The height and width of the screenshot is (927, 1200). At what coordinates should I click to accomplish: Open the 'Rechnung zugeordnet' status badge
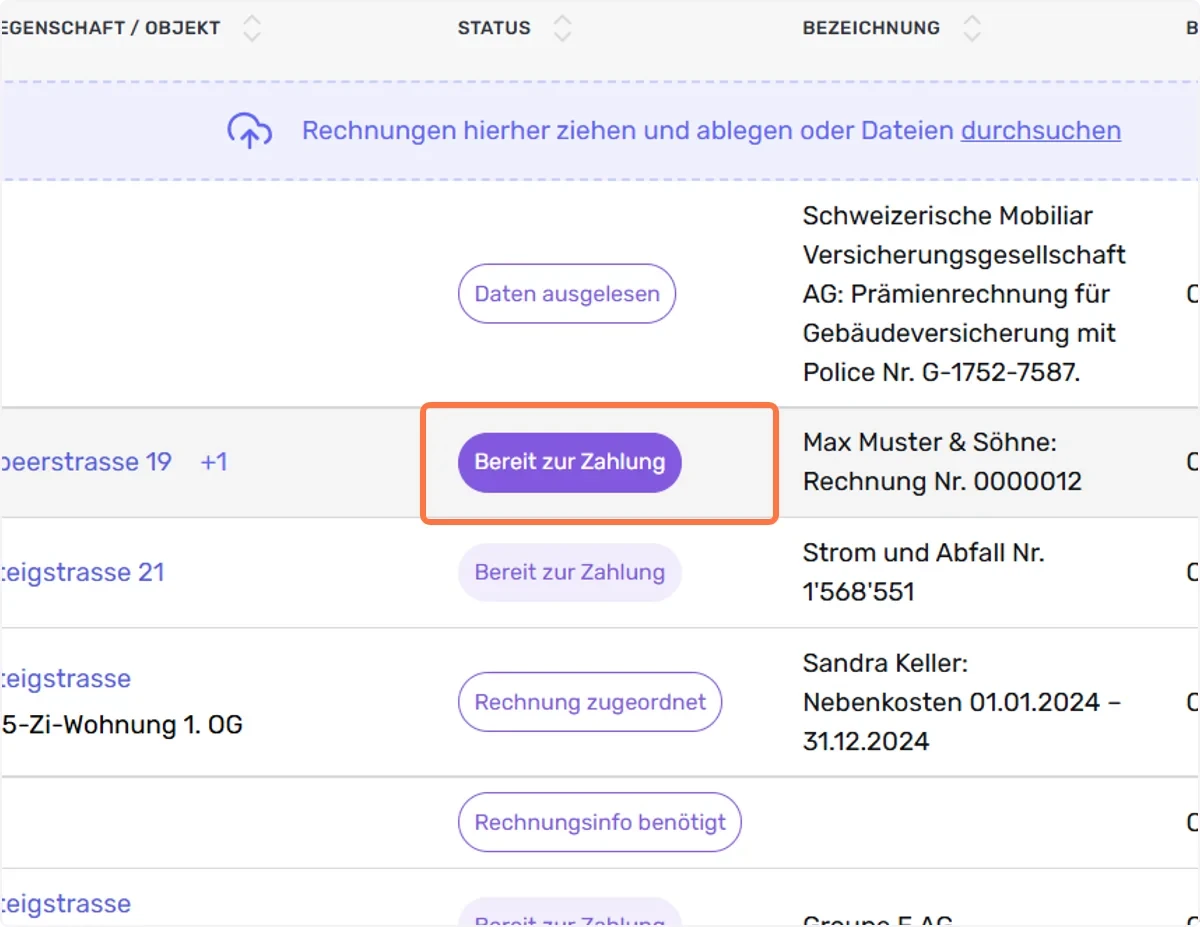tap(590, 702)
